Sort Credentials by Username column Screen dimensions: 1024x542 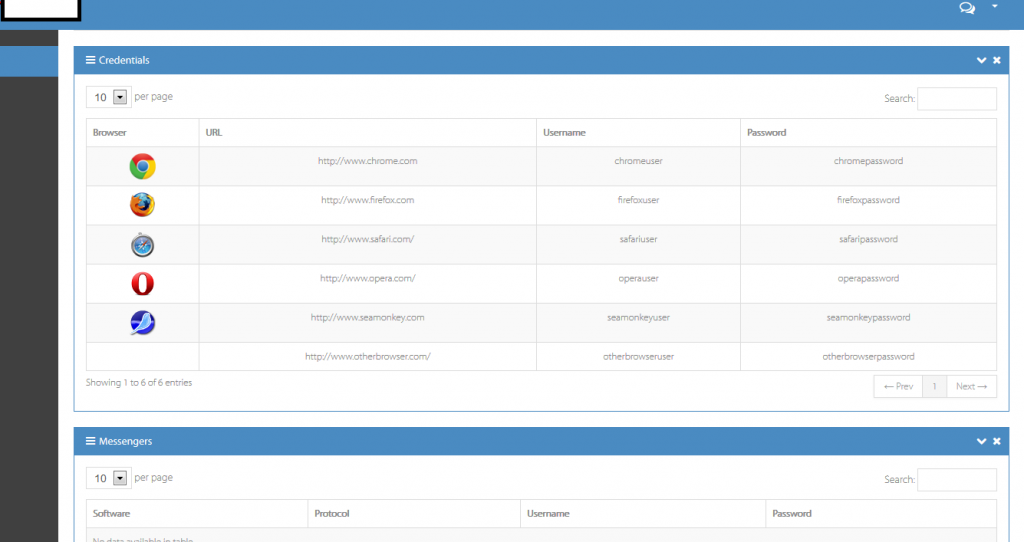tap(638, 133)
